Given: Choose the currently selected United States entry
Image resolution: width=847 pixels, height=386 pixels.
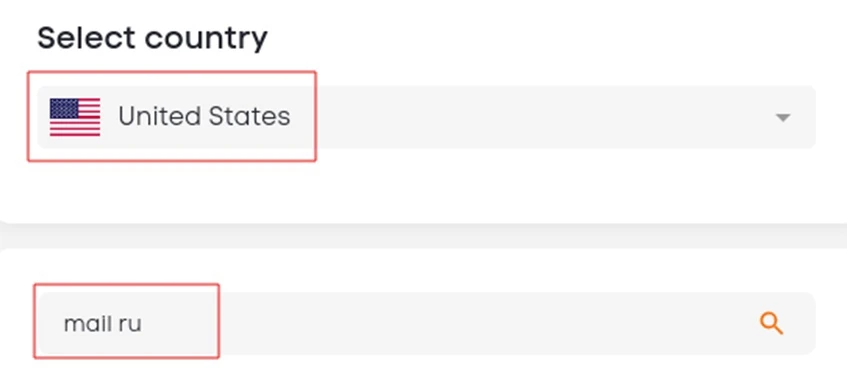Looking at the screenshot, I should point(426,117).
